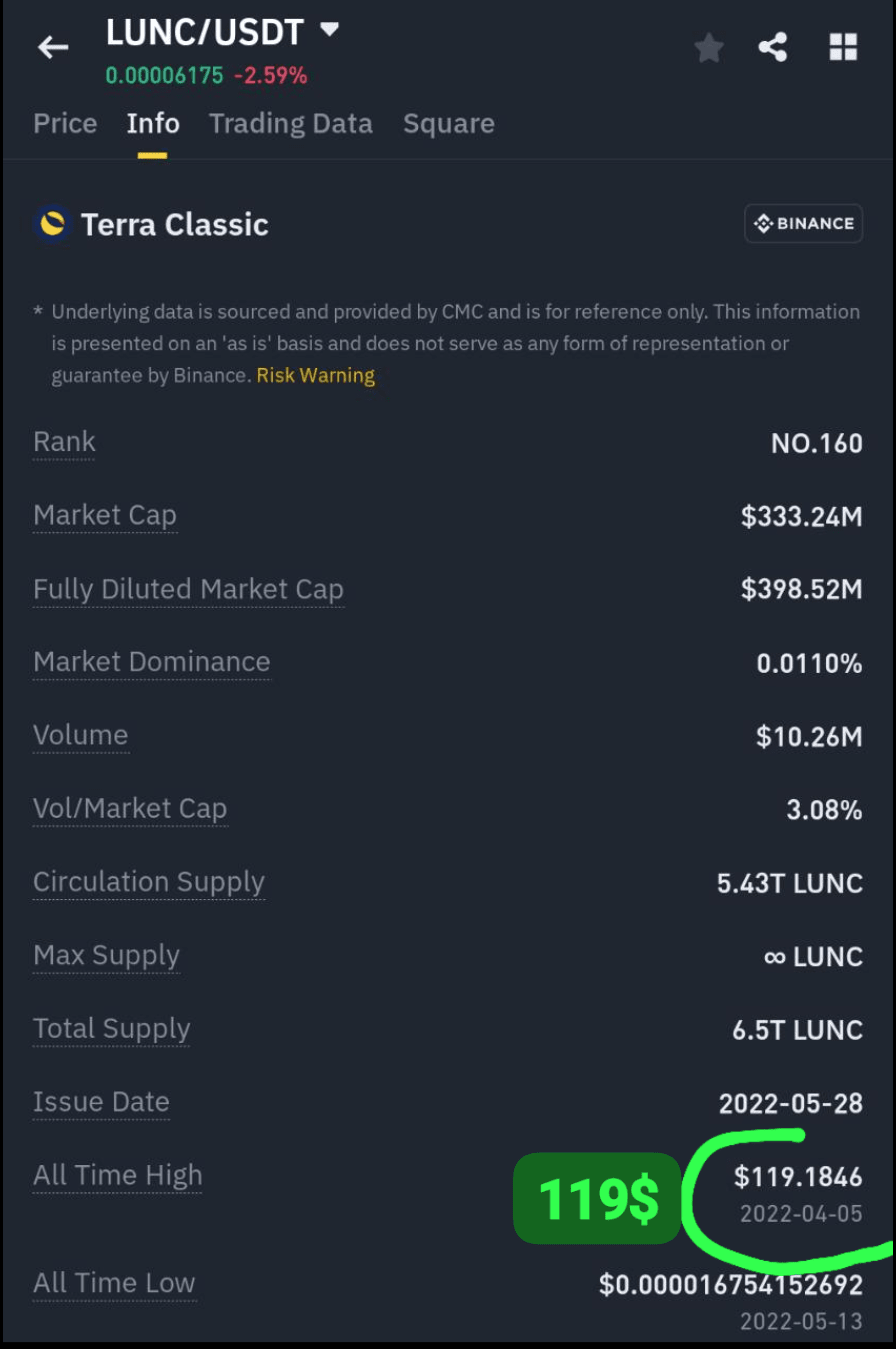896x1349 pixels.
Task: Open the Risk Warning link
Action: click(x=316, y=376)
